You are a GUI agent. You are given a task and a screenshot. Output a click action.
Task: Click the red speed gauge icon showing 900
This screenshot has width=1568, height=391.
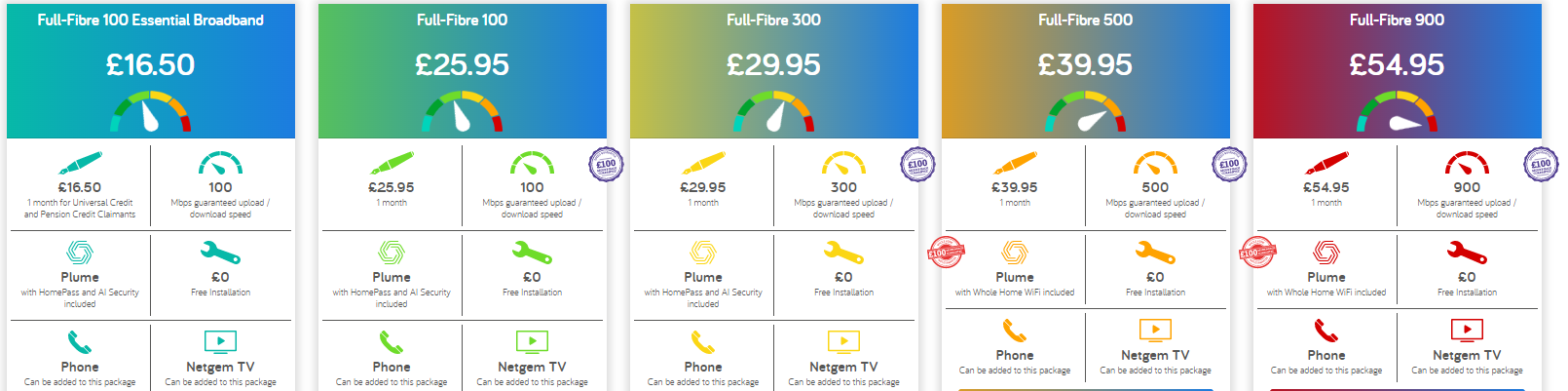coord(1467,163)
